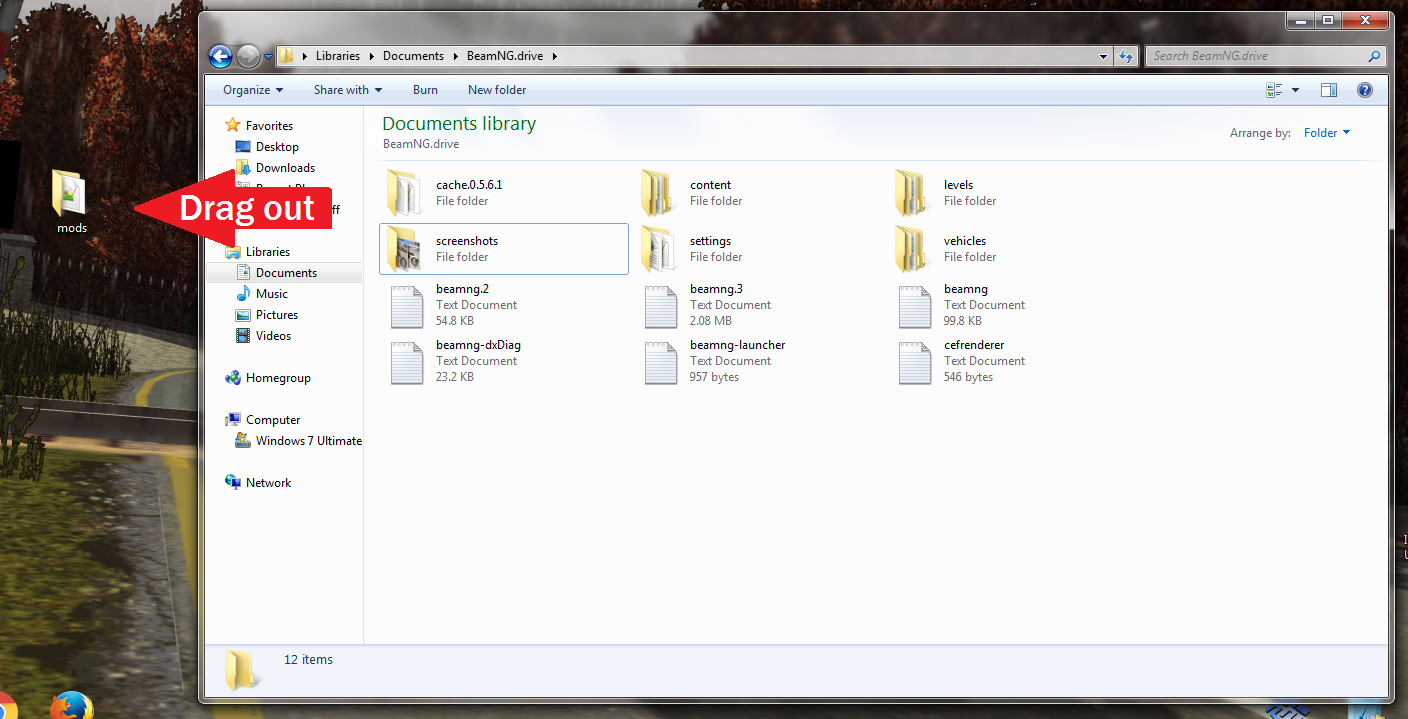Click the 99.8 KB beamng document icon

915,306
